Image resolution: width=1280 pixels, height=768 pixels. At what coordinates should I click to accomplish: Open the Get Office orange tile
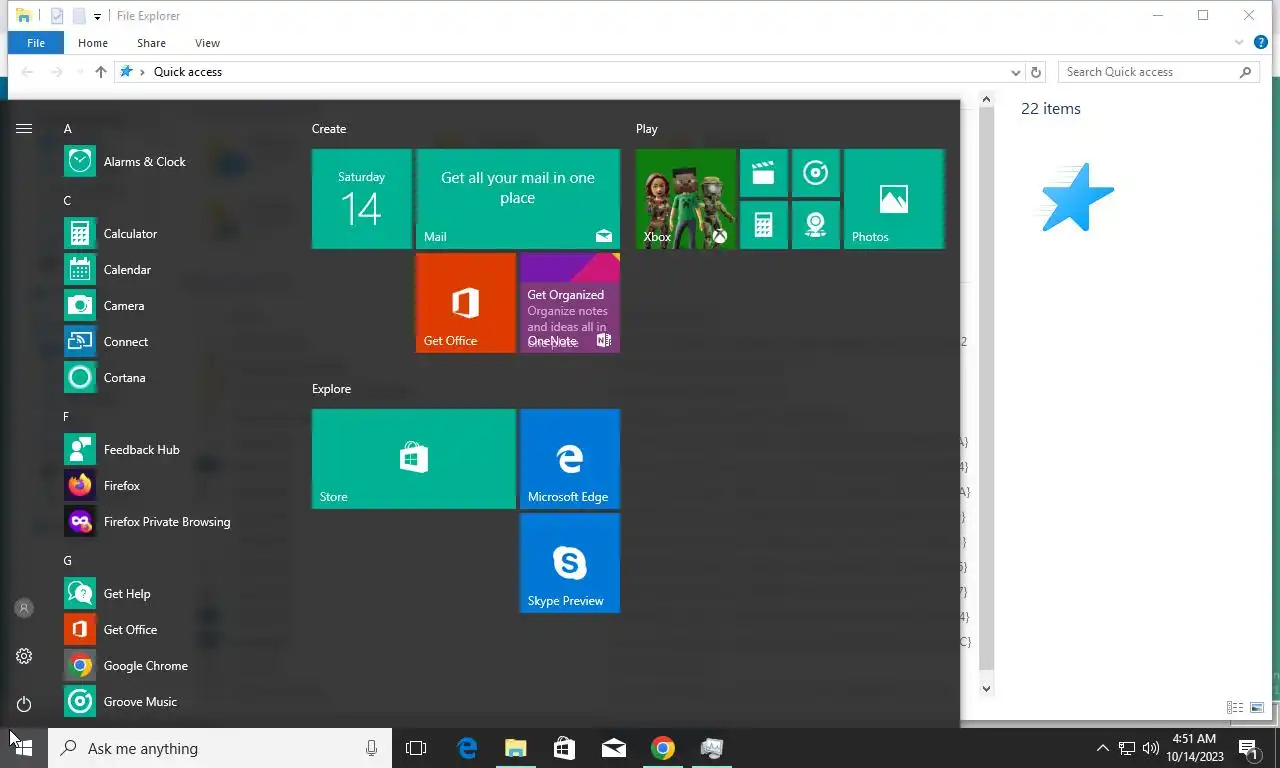point(466,303)
